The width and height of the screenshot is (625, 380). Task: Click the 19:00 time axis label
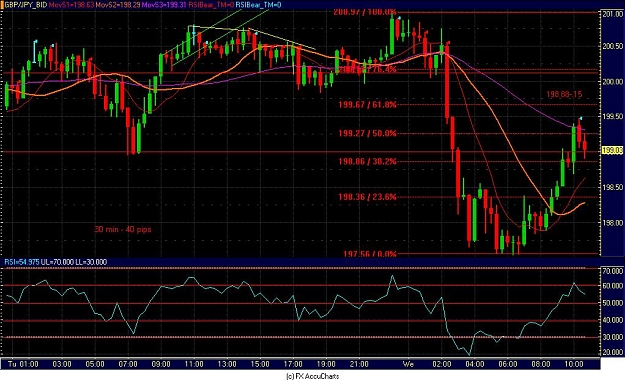pos(326,364)
